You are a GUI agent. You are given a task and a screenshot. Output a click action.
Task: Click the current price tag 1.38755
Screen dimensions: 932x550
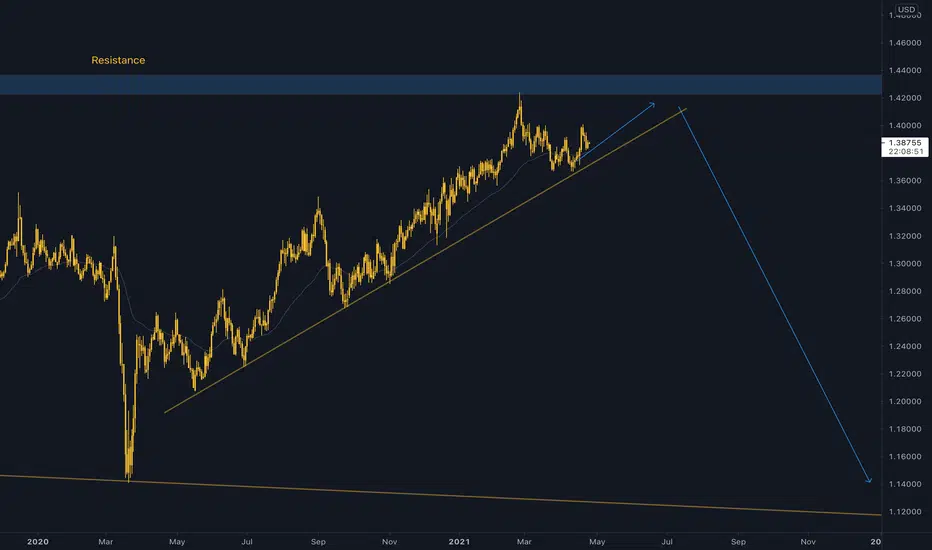point(905,143)
